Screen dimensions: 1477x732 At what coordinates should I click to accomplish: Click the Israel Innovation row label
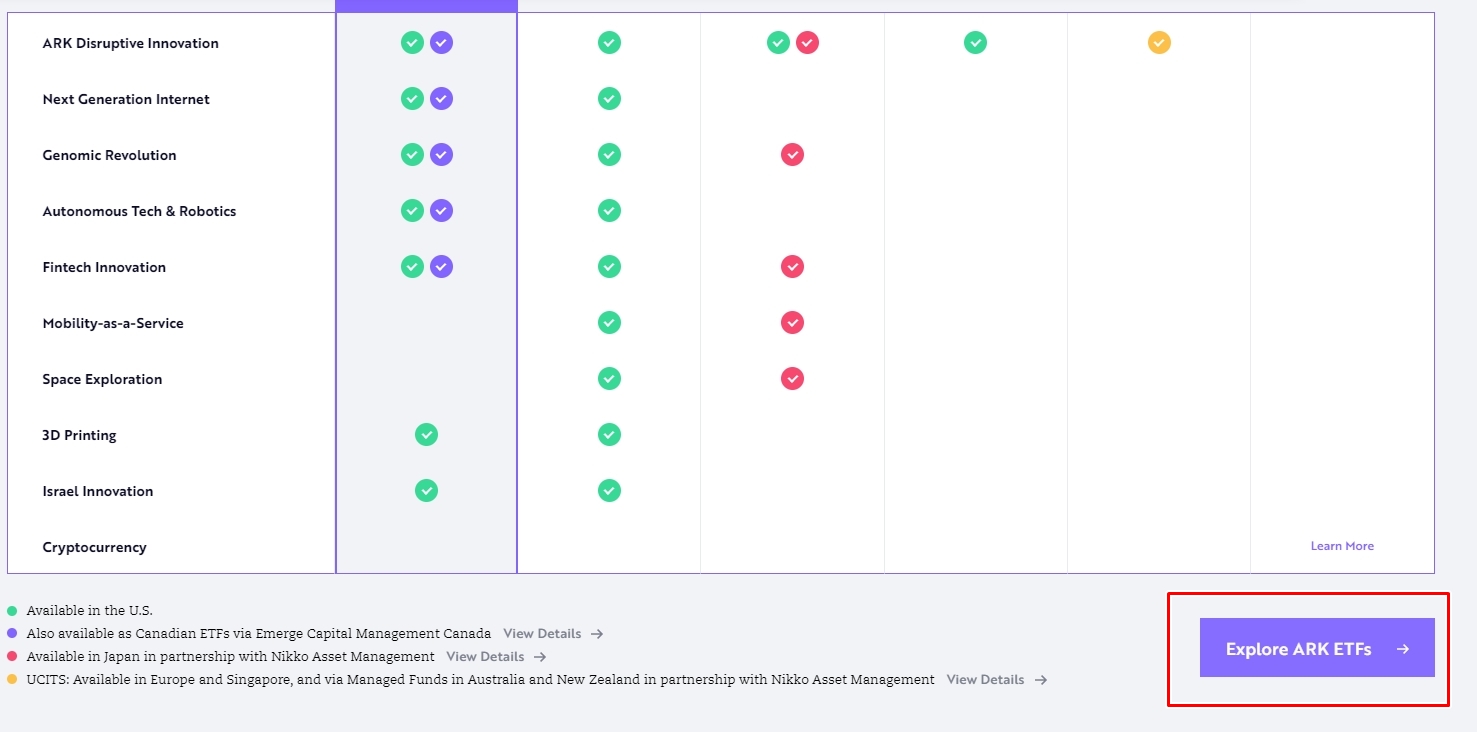[98, 491]
